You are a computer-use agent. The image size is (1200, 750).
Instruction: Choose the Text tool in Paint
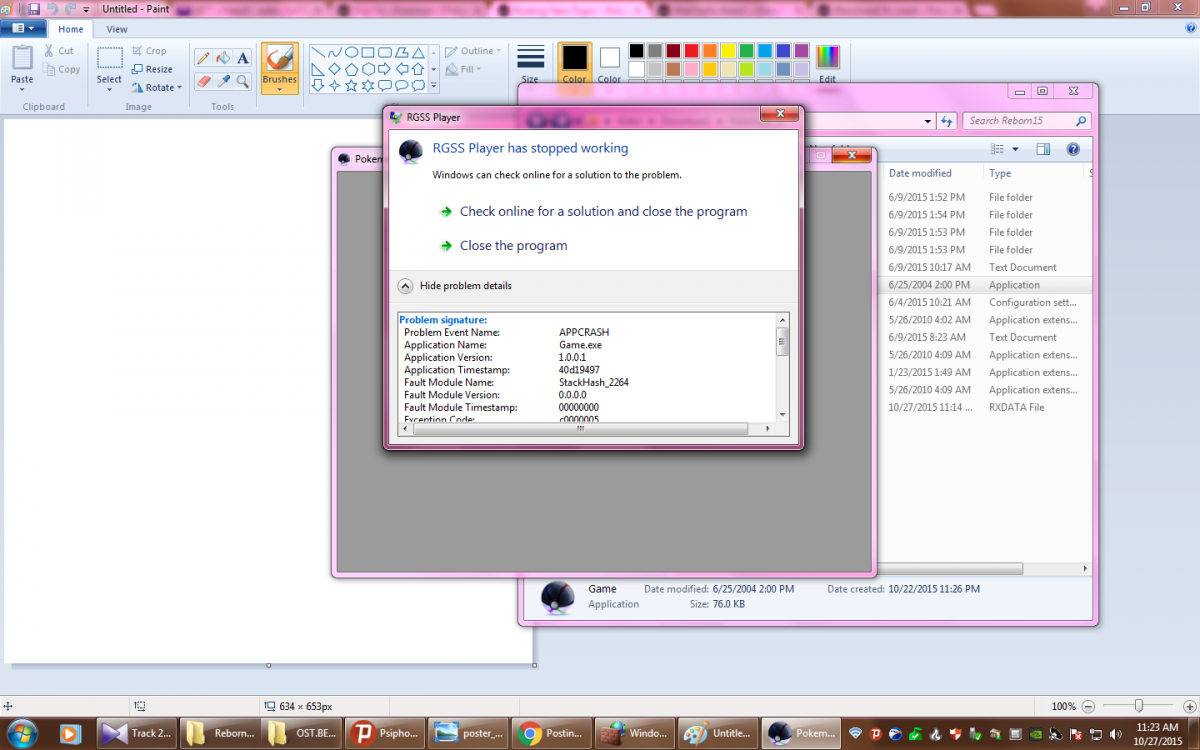pos(243,59)
